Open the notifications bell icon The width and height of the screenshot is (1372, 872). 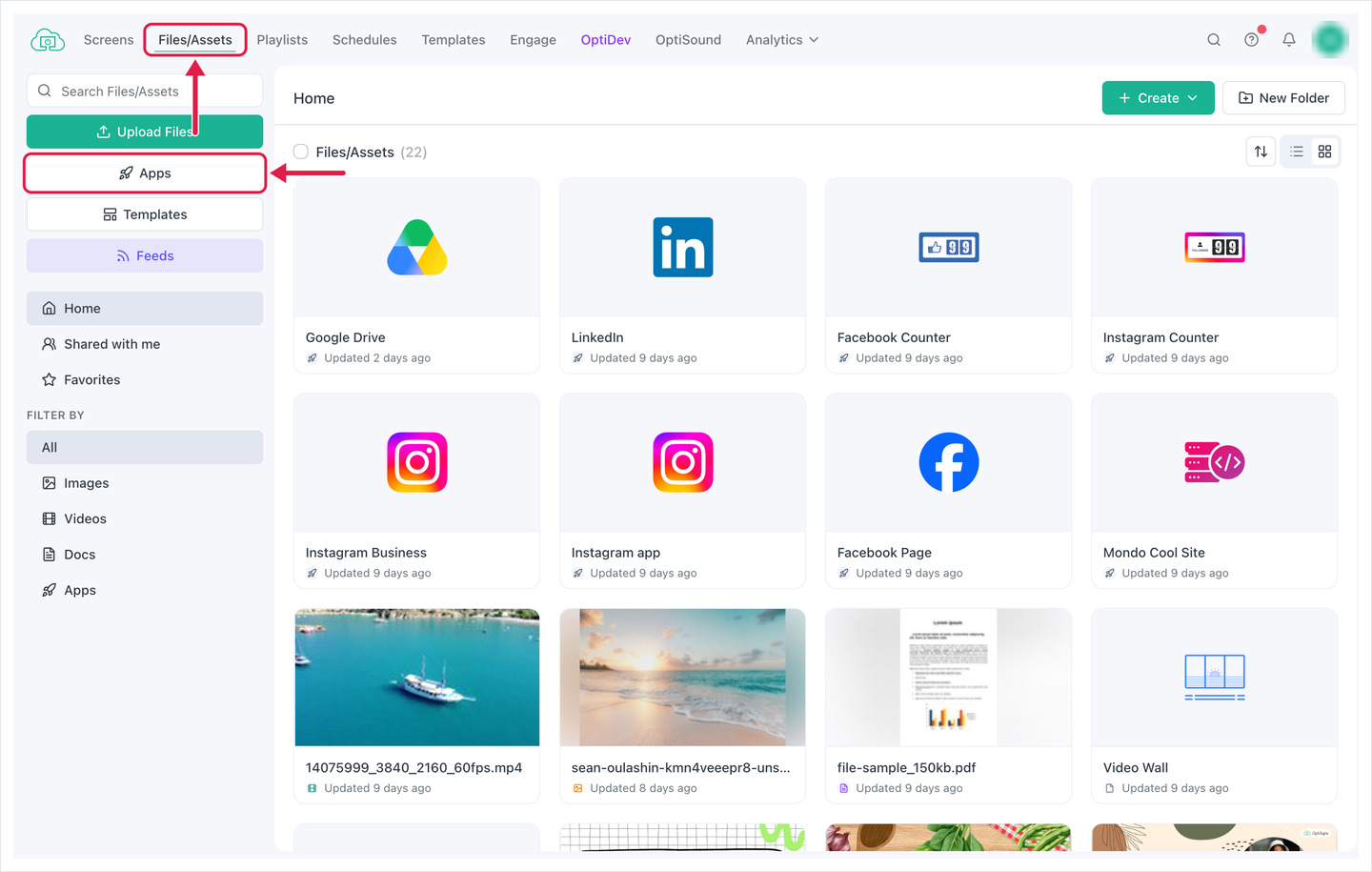pyautogui.click(x=1289, y=40)
